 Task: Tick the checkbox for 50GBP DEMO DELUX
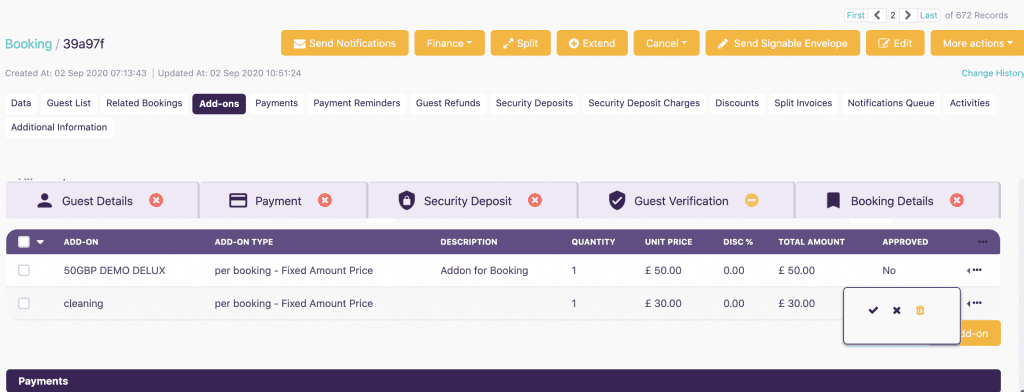[x=24, y=270]
